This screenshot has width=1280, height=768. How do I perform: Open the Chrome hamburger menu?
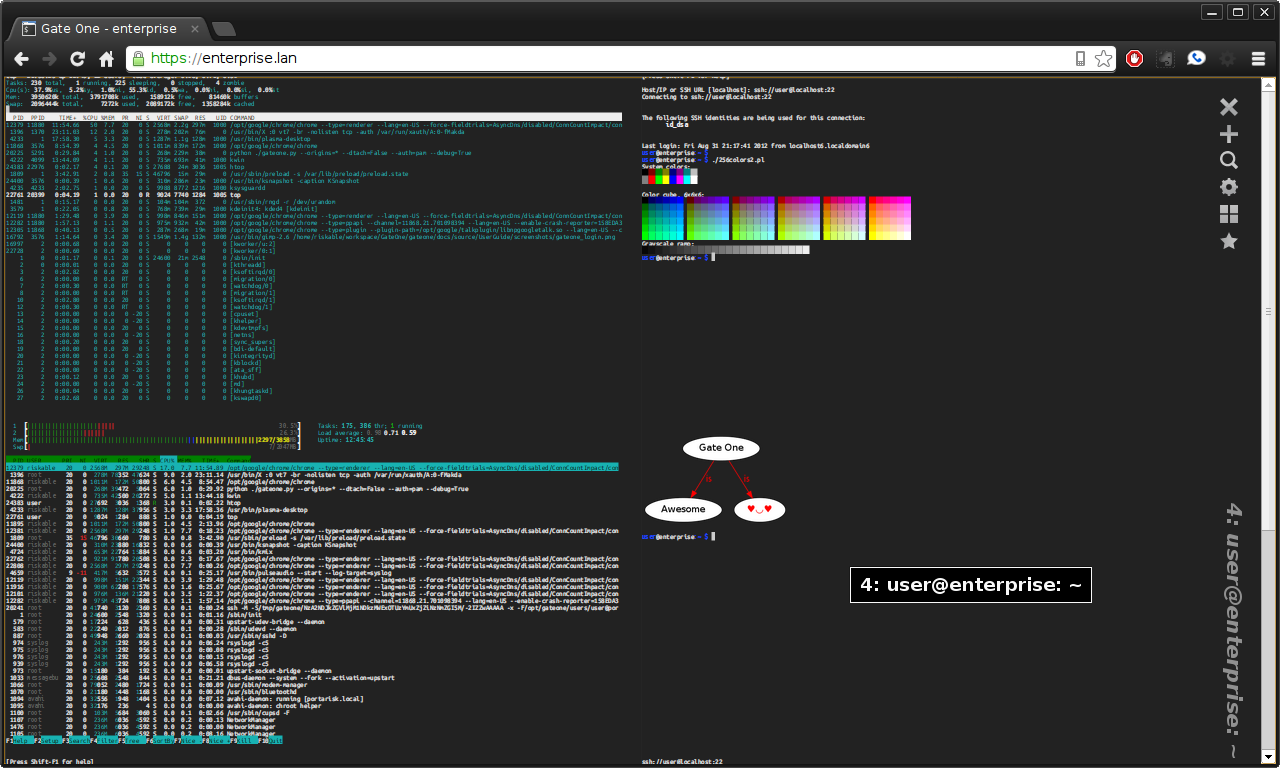(x=1258, y=58)
